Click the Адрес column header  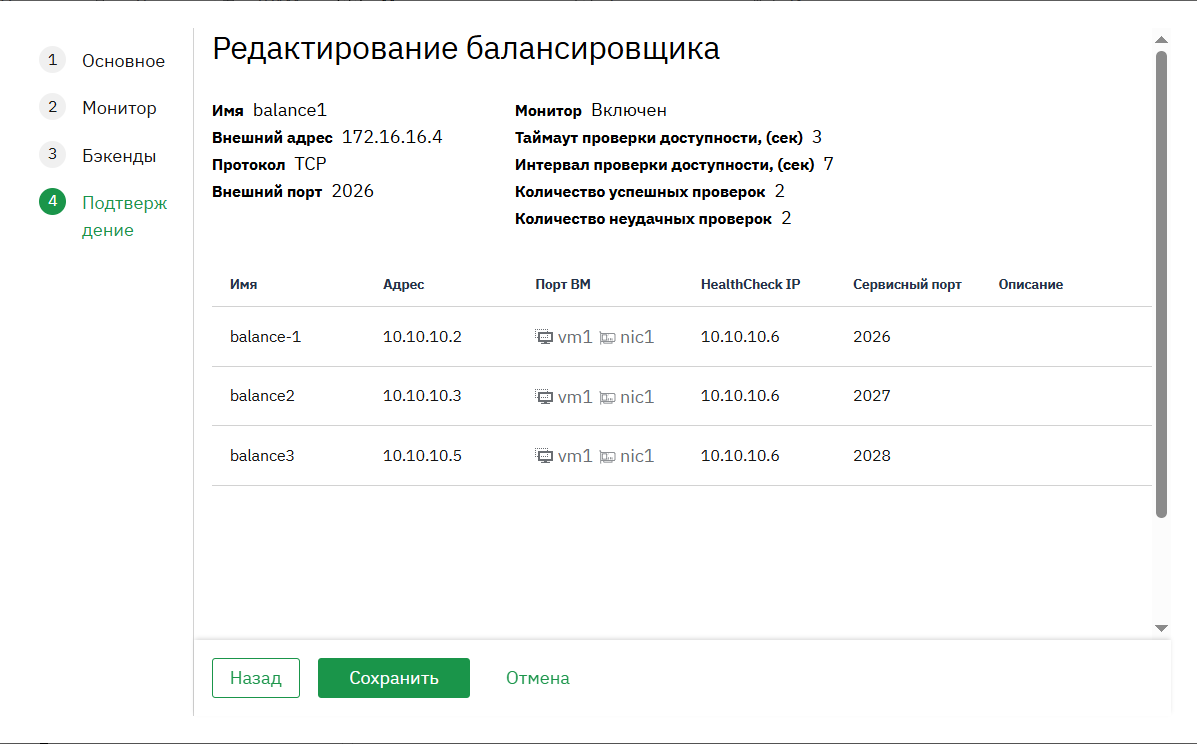[404, 285]
